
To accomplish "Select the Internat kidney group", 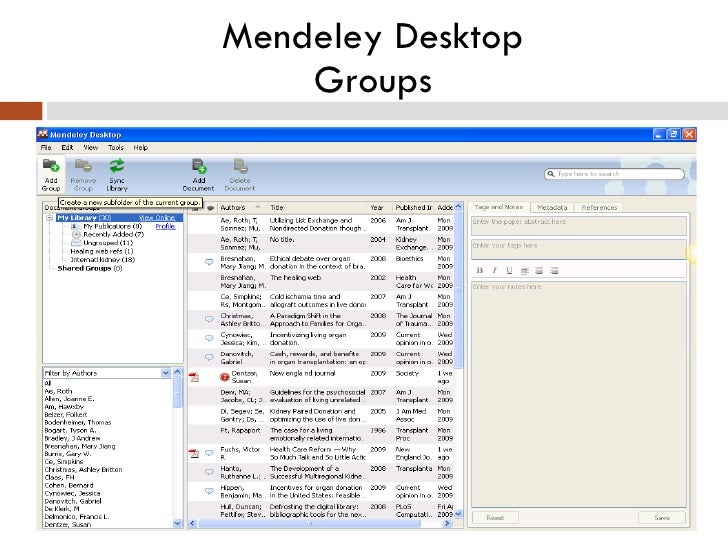I will [103, 260].
